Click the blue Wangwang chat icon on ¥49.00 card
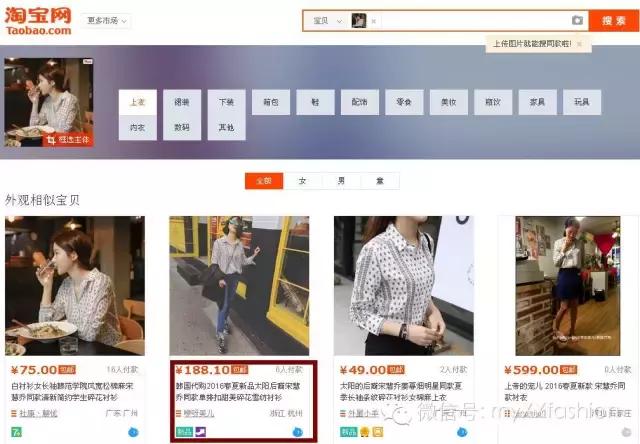Viewport: 640px width, 444px height. coord(462,432)
